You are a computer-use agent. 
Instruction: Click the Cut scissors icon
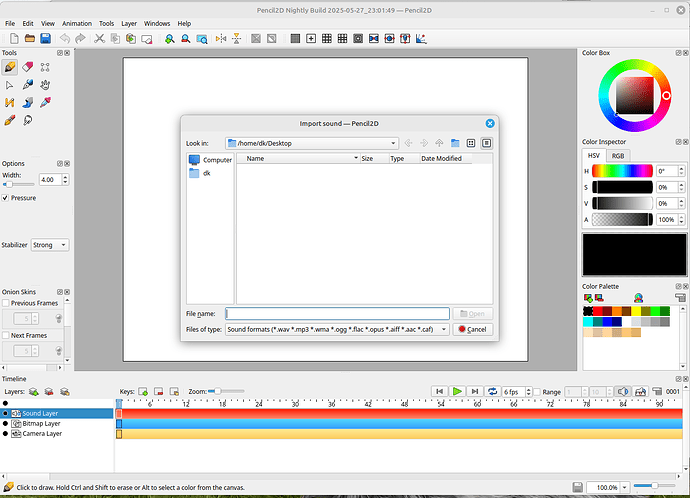pyautogui.click(x=99, y=39)
